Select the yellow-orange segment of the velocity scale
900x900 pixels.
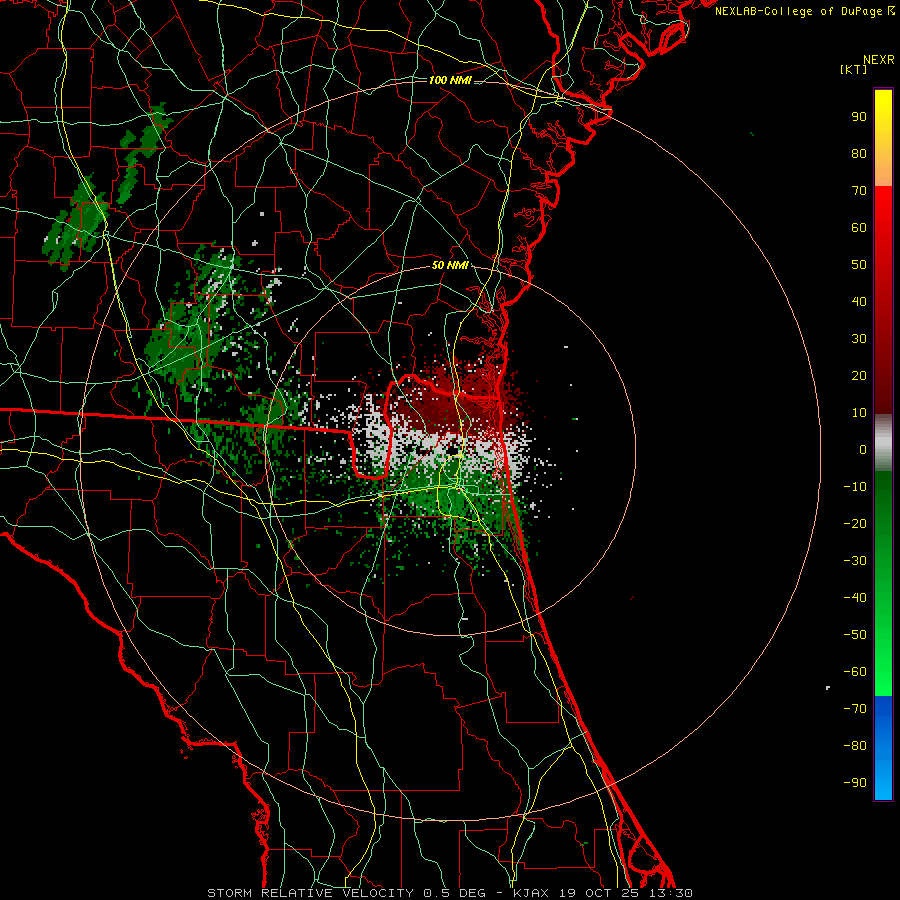point(883,138)
